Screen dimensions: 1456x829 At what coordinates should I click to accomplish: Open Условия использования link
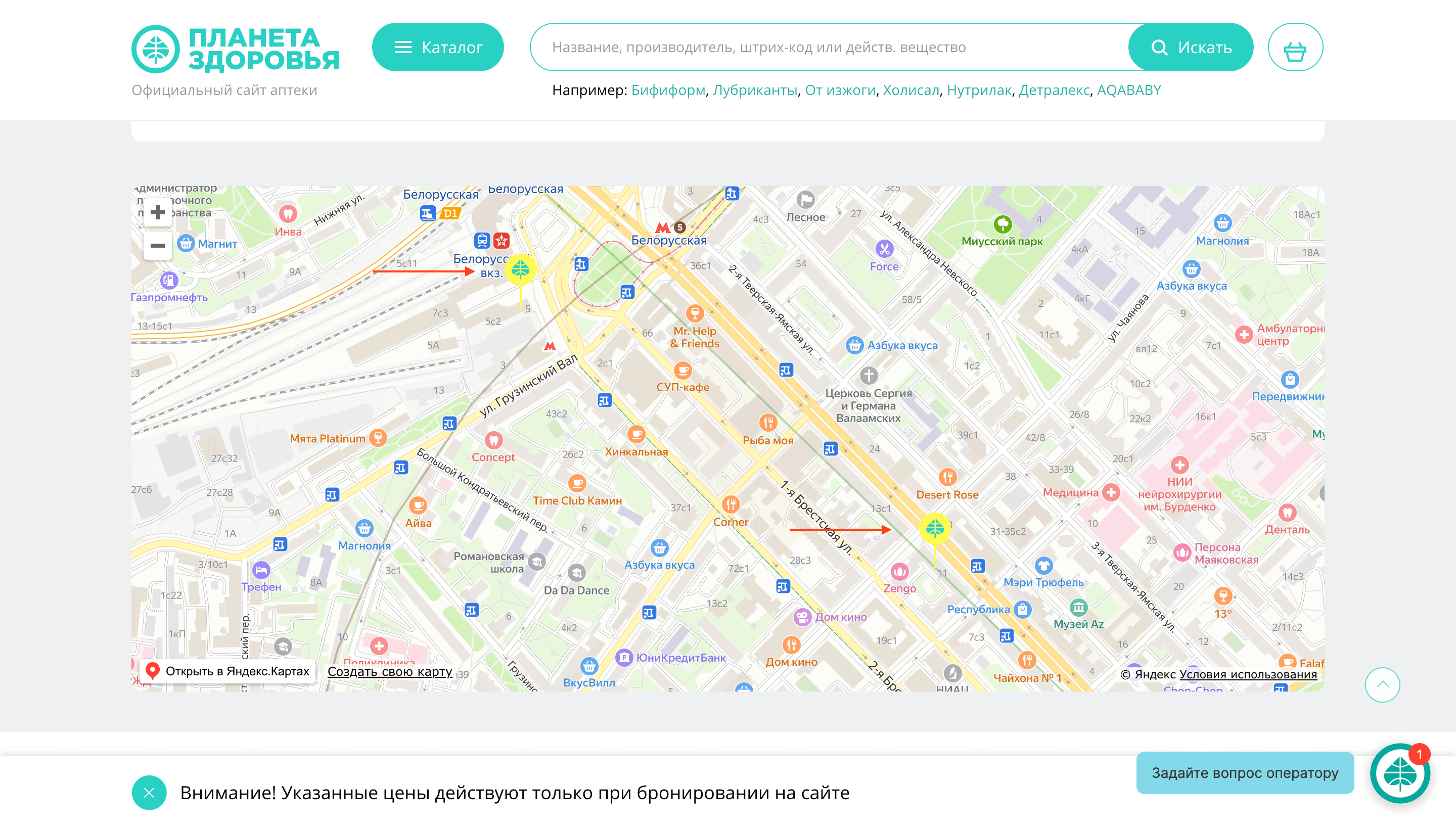point(1248,674)
